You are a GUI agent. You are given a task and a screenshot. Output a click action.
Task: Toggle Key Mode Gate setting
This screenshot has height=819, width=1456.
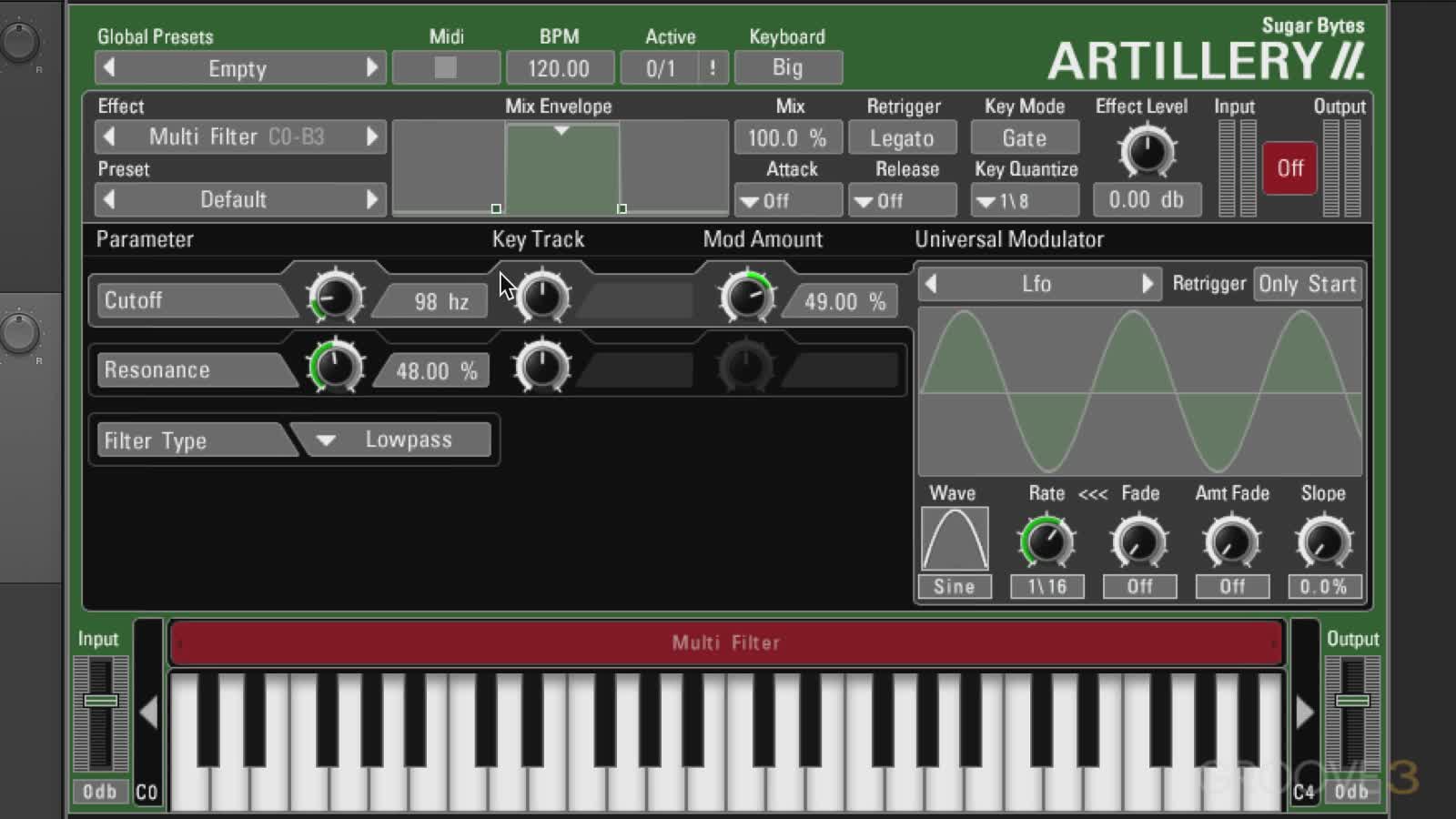pos(1025,138)
